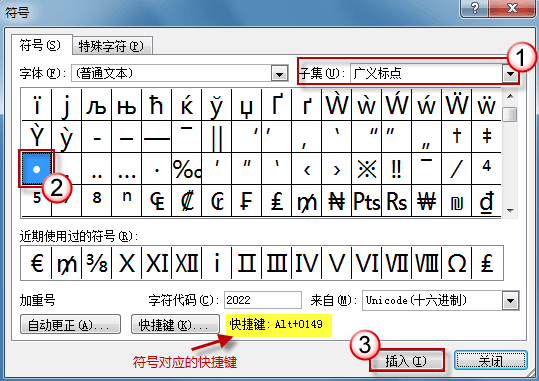Choose the ћ symbol in first row
This screenshot has width=539, height=381.
pos(156,105)
